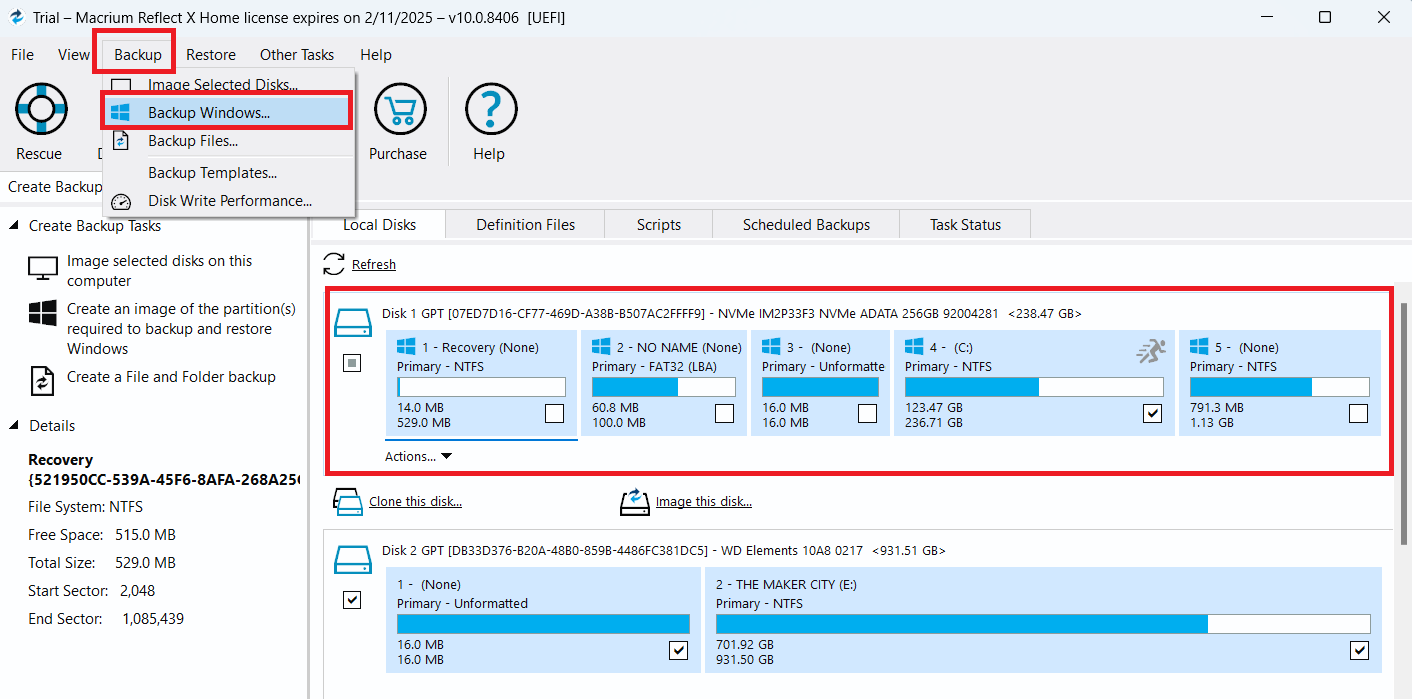
Task: Click the Macrium Reflect title bar logo
Action: [x=15, y=17]
